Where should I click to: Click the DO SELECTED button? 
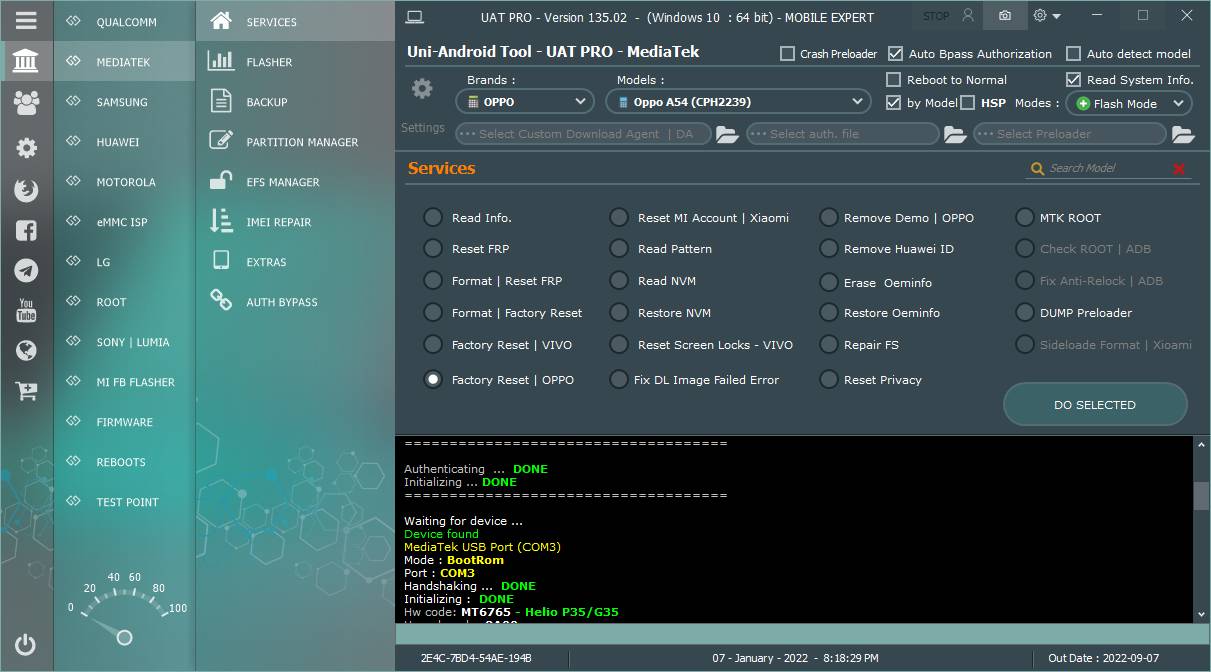pyautogui.click(x=1095, y=405)
